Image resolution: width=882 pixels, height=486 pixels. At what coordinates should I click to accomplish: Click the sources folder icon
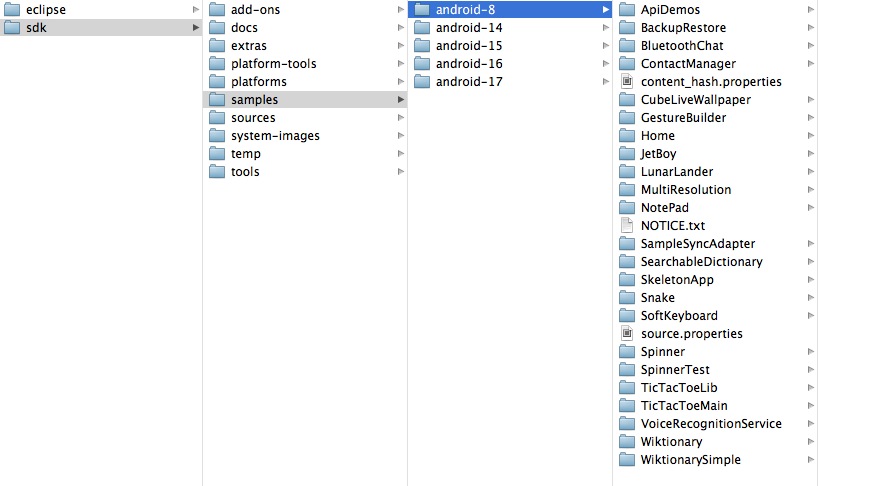(x=217, y=118)
